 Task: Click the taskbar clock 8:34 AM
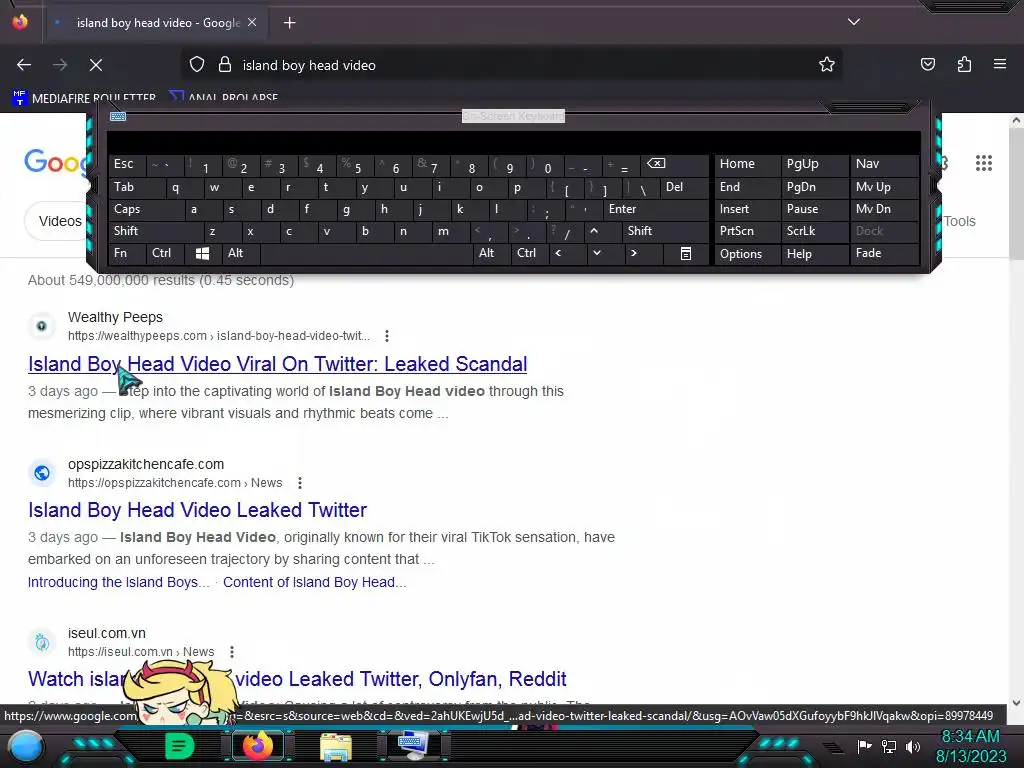[971, 737]
